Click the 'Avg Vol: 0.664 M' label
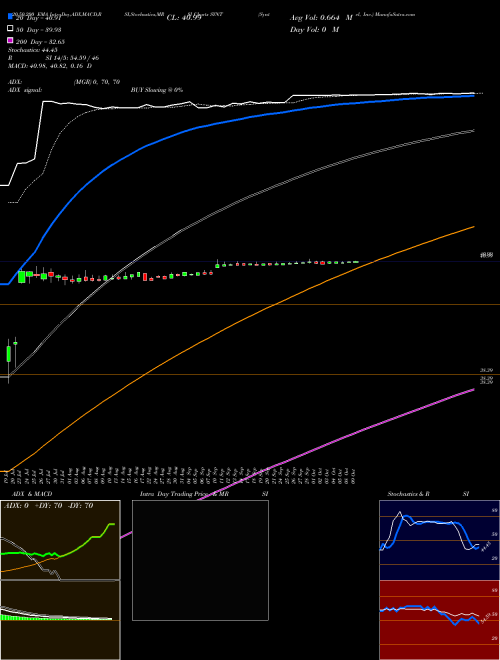500x660 pixels. pyautogui.click(x=321, y=18)
